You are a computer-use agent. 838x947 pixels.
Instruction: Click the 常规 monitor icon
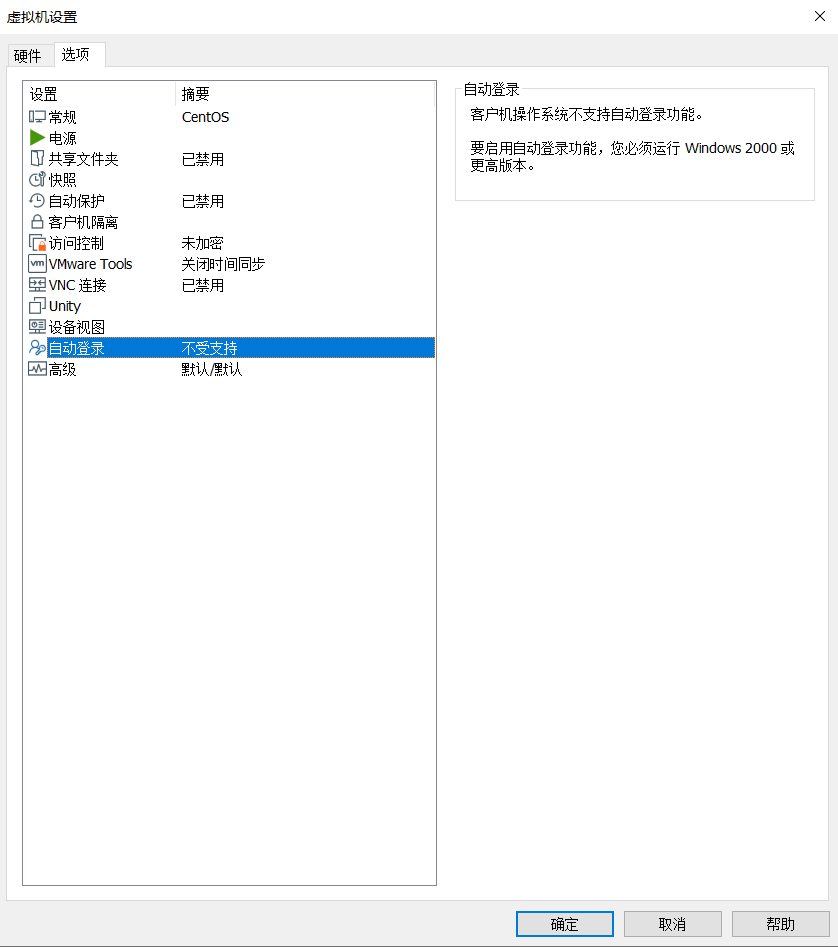pos(38,117)
